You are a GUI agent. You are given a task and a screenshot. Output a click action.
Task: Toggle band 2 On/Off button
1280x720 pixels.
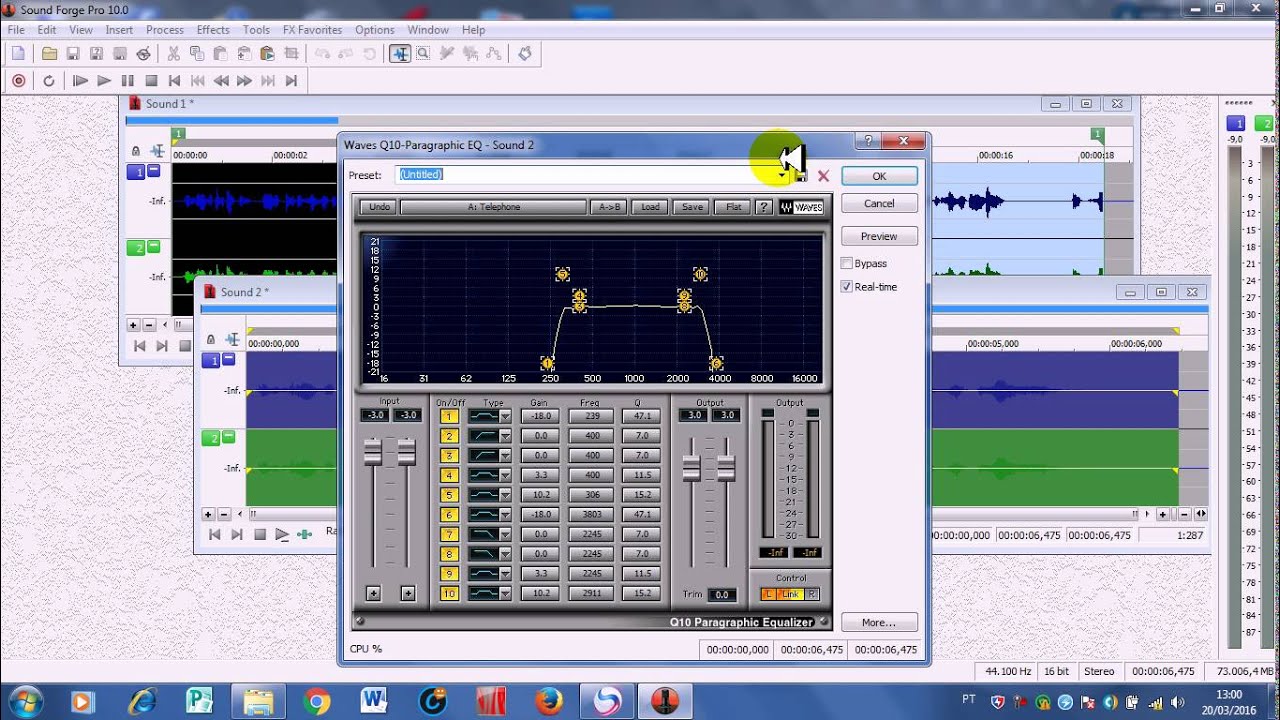[x=449, y=436]
